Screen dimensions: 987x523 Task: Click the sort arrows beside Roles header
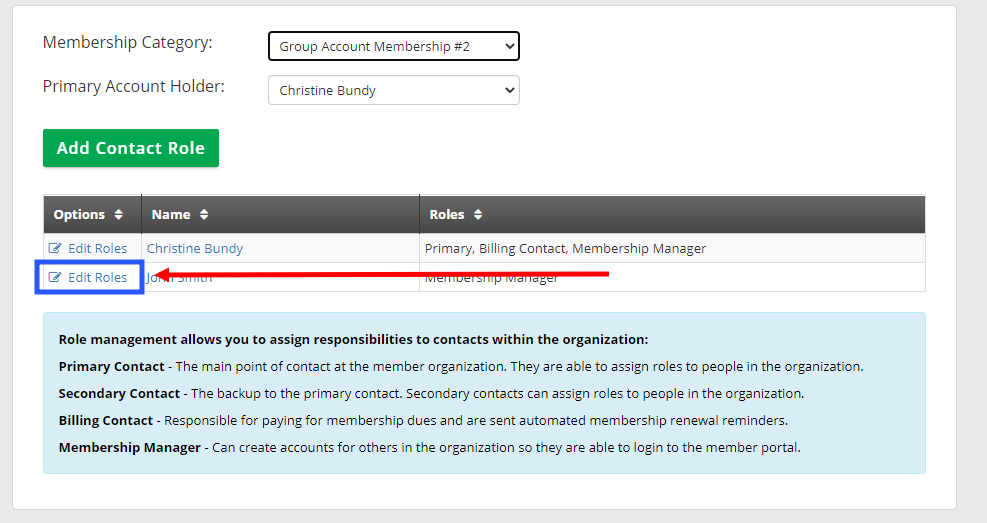478,215
